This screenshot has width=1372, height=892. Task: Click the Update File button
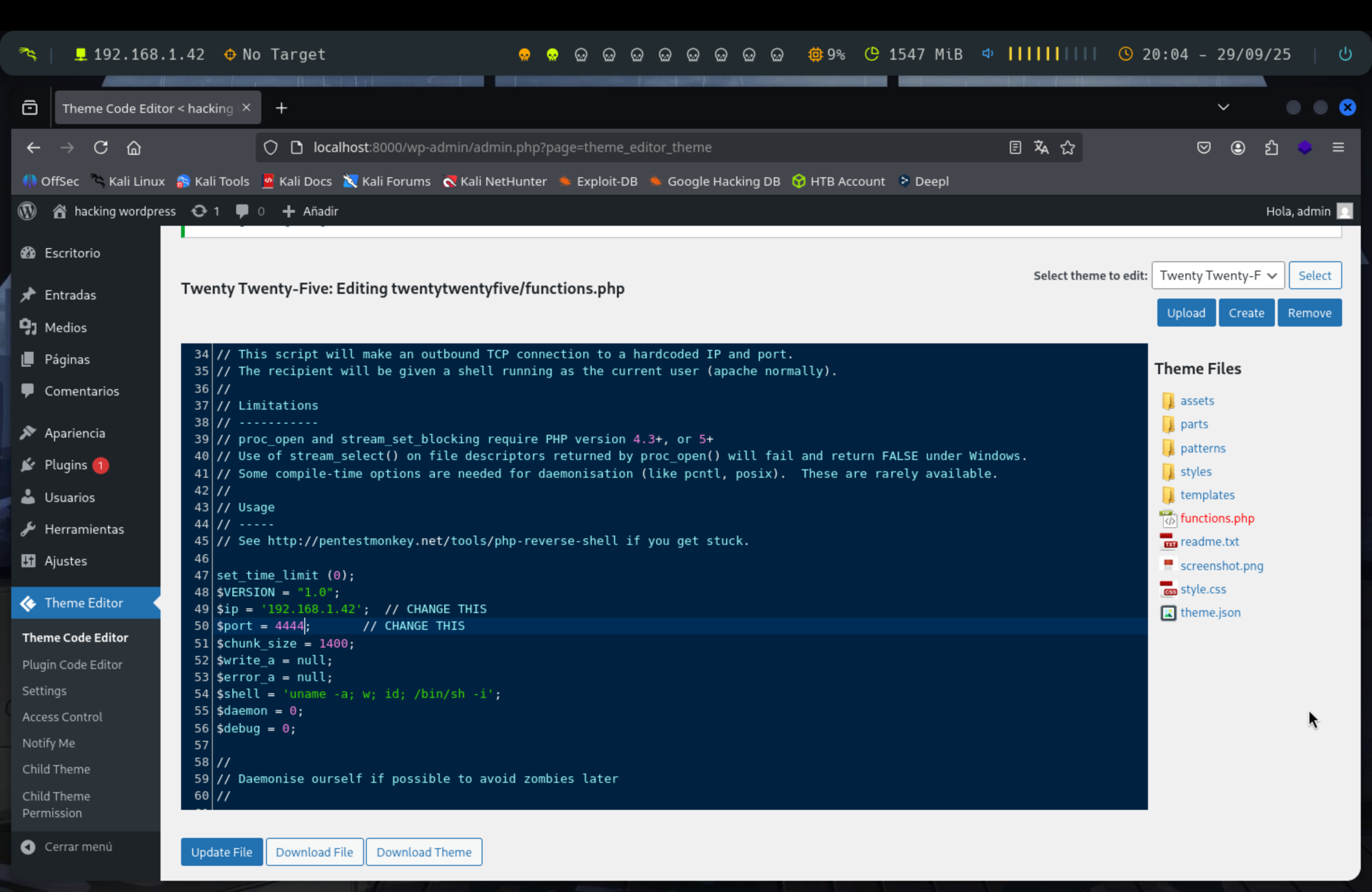[221, 852]
